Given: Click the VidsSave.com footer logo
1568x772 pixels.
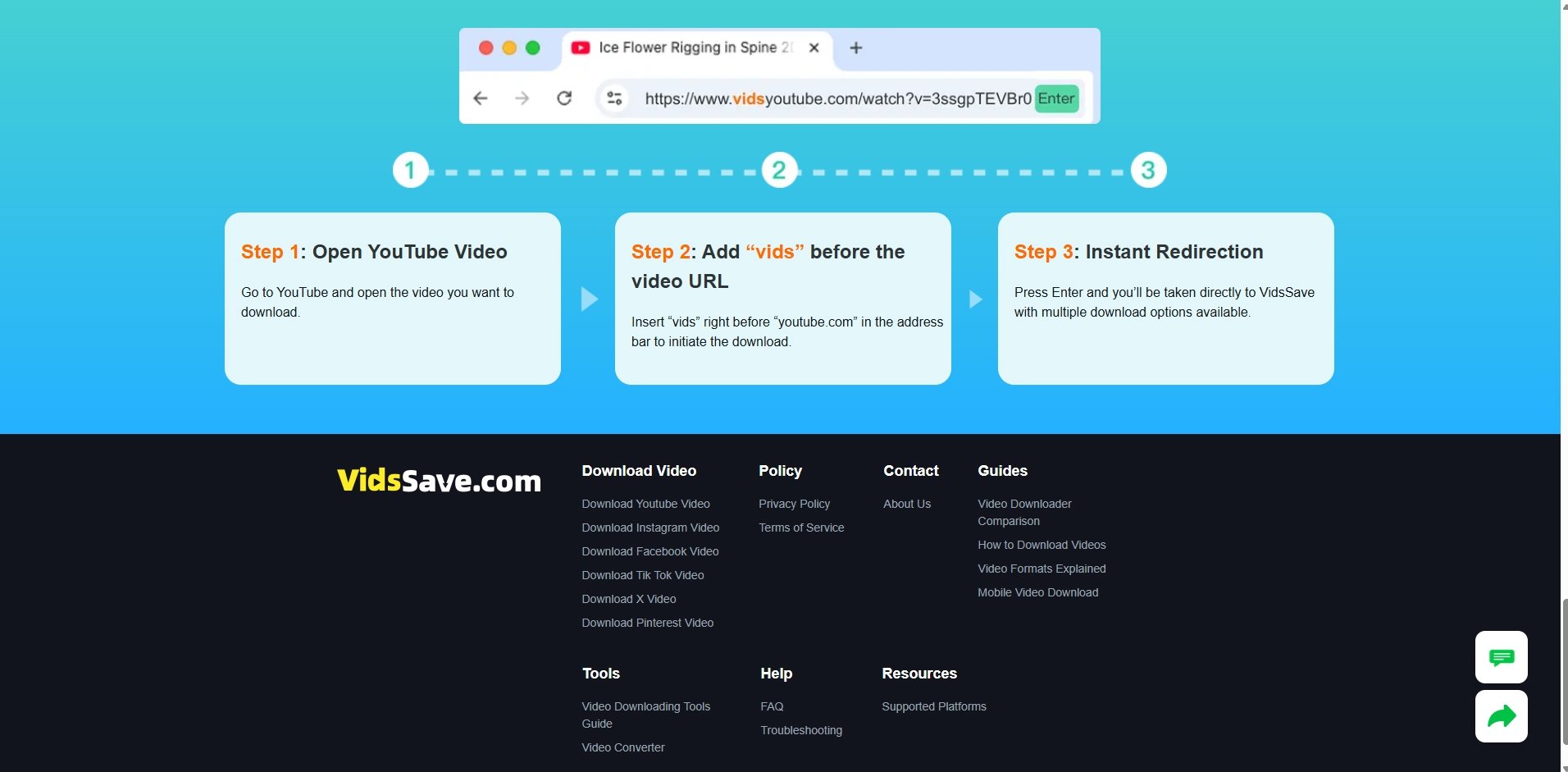Looking at the screenshot, I should tap(439, 481).
